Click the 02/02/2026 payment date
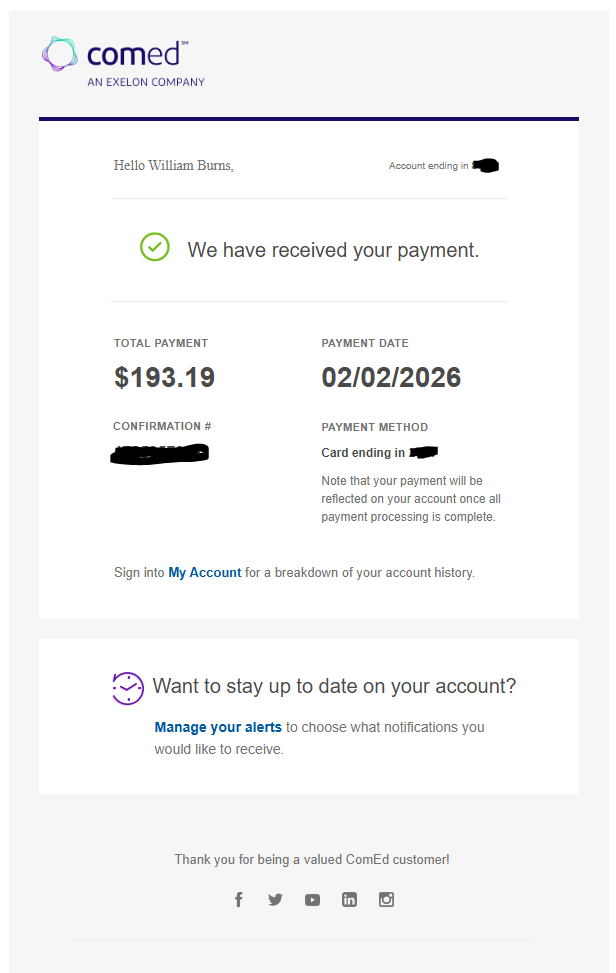Viewport: 616px width, 973px height. click(391, 378)
